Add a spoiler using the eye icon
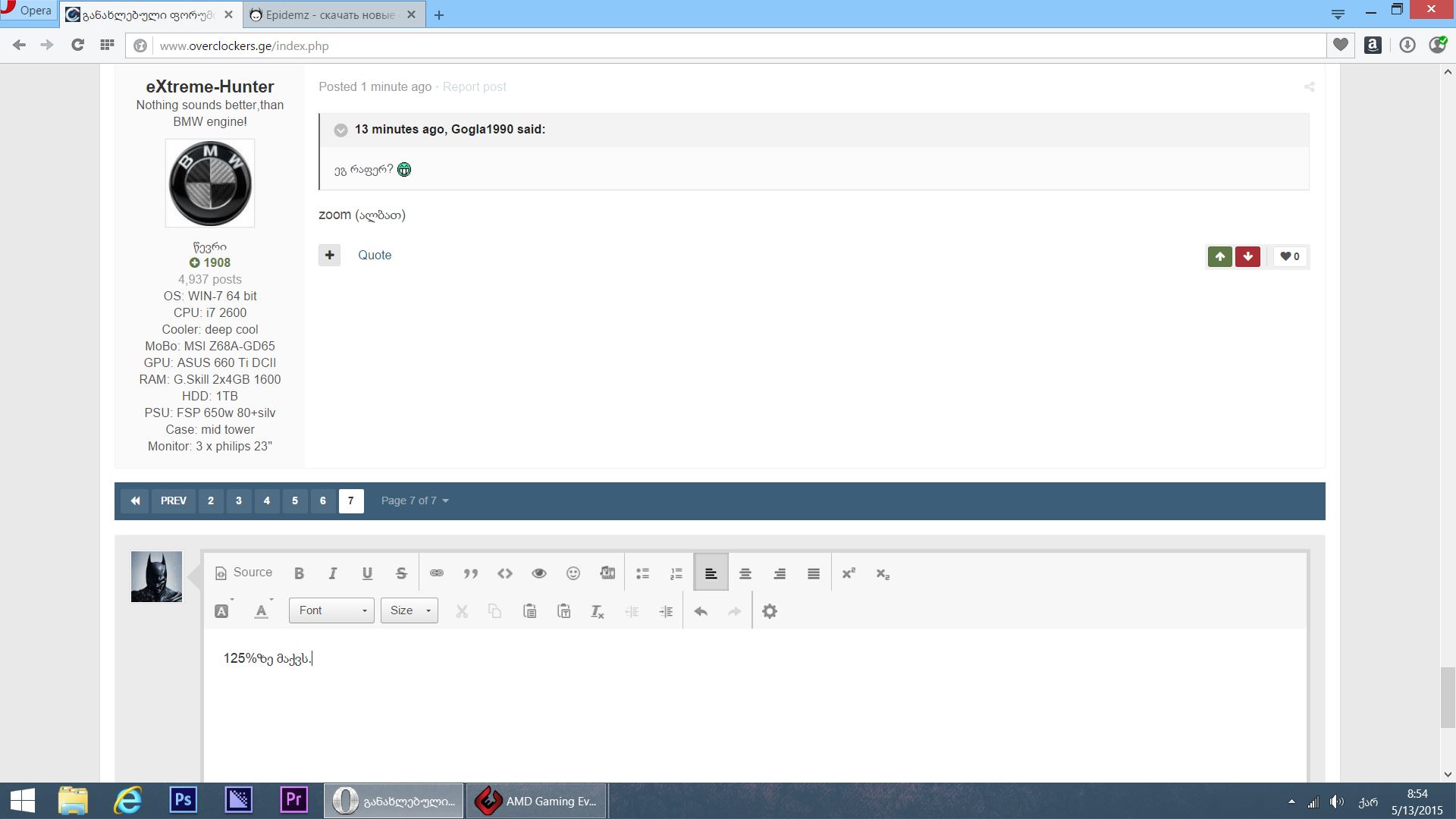The width and height of the screenshot is (1456, 819). 539,573
